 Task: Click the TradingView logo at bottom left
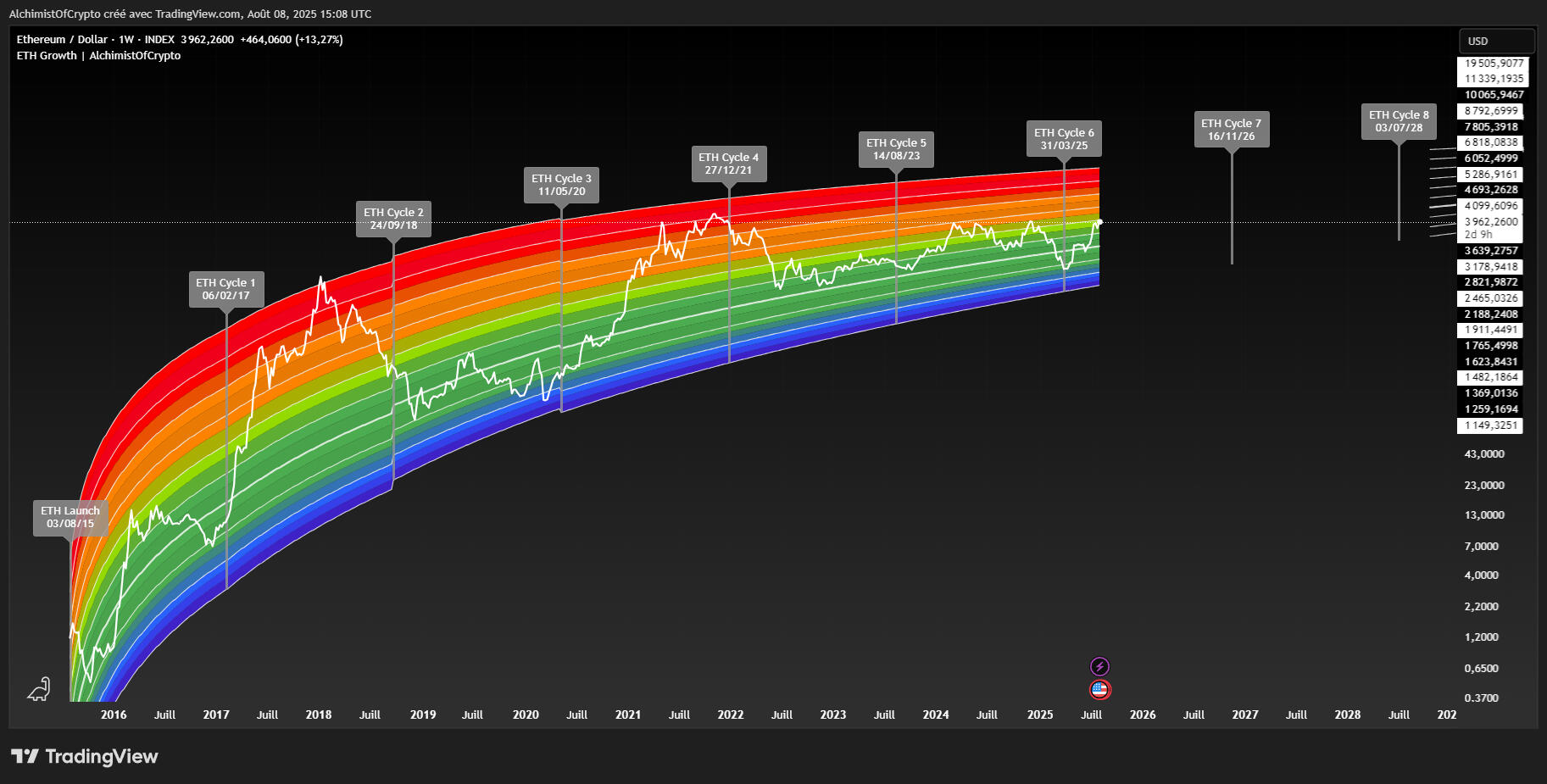click(85, 756)
